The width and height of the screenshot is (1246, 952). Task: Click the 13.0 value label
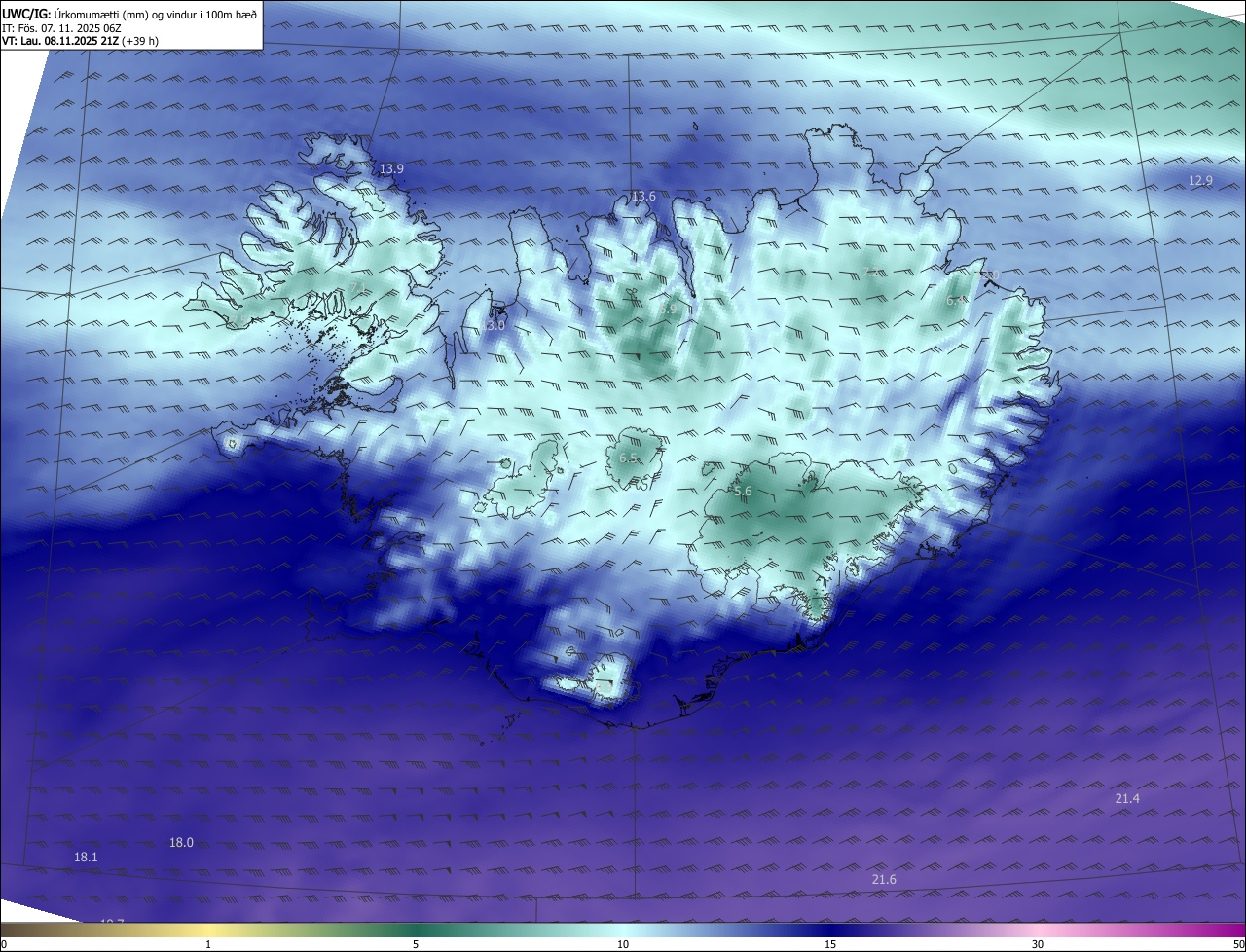tap(495, 325)
